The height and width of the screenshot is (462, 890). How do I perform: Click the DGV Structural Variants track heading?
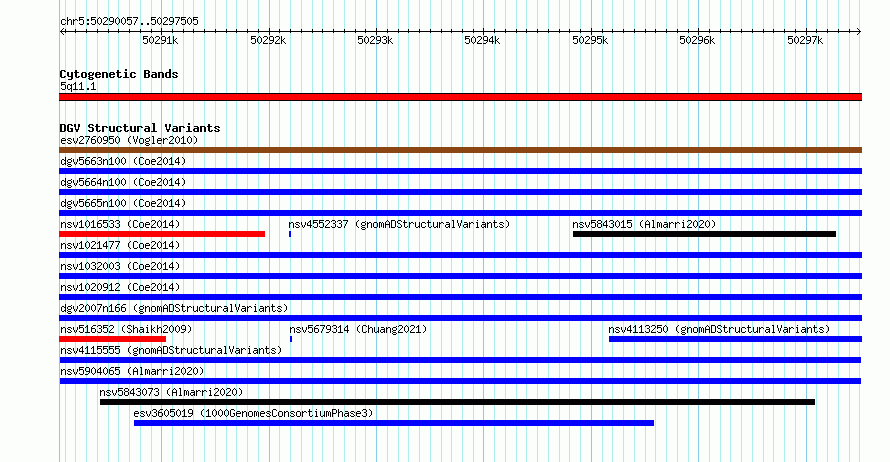(x=140, y=128)
